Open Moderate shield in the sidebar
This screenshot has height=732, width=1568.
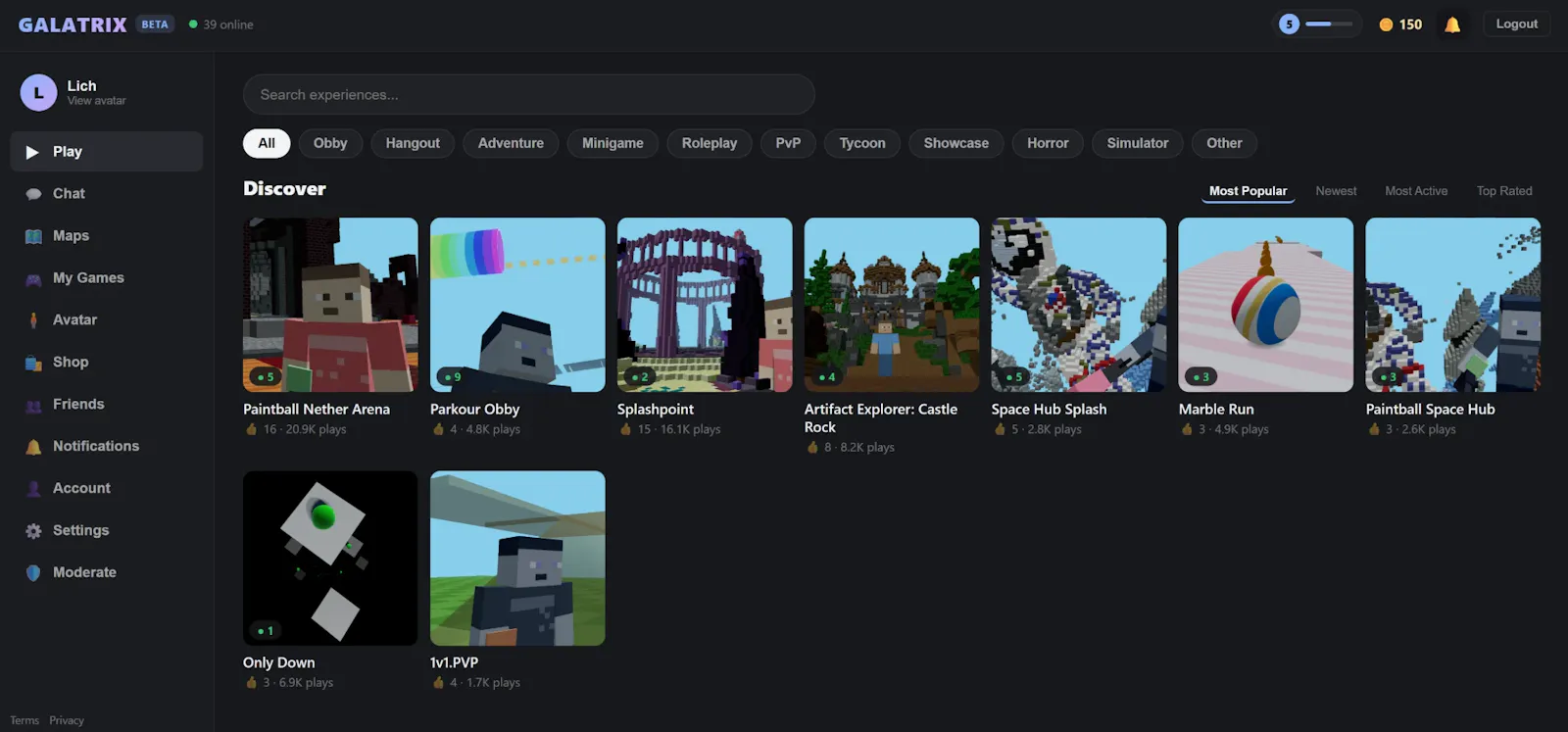[33, 573]
